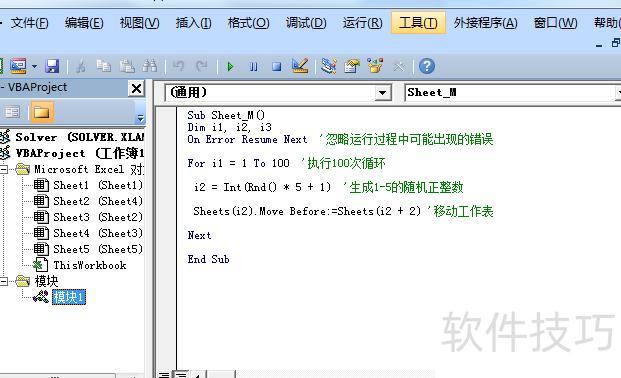Click the Find binoculars icon
Screen dimensions: 621x378
150,66
